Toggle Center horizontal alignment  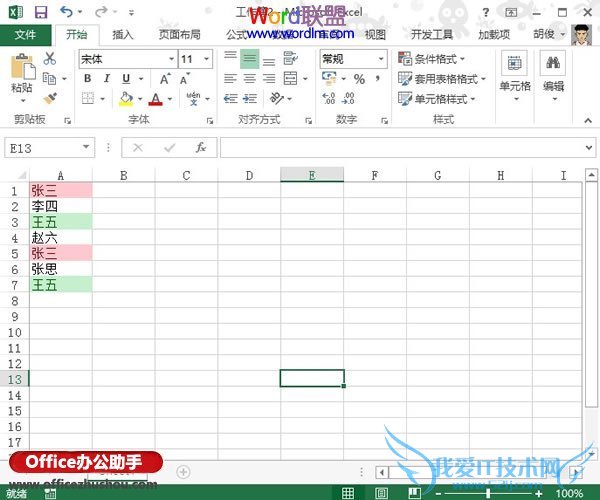pyautogui.click(x=249, y=79)
